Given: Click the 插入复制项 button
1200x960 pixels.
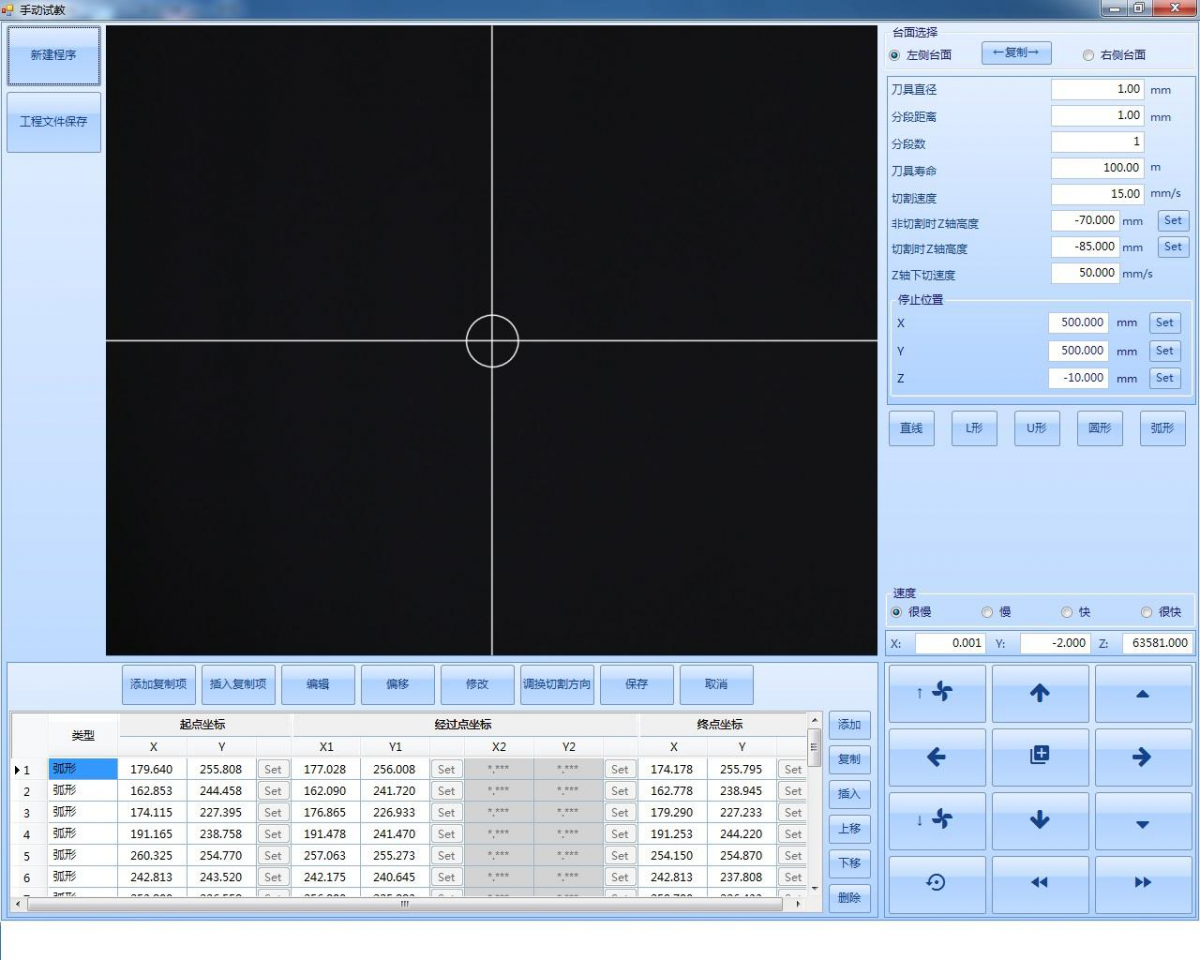Looking at the screenshot, I should pyautogui.click(x=238, y=685).
